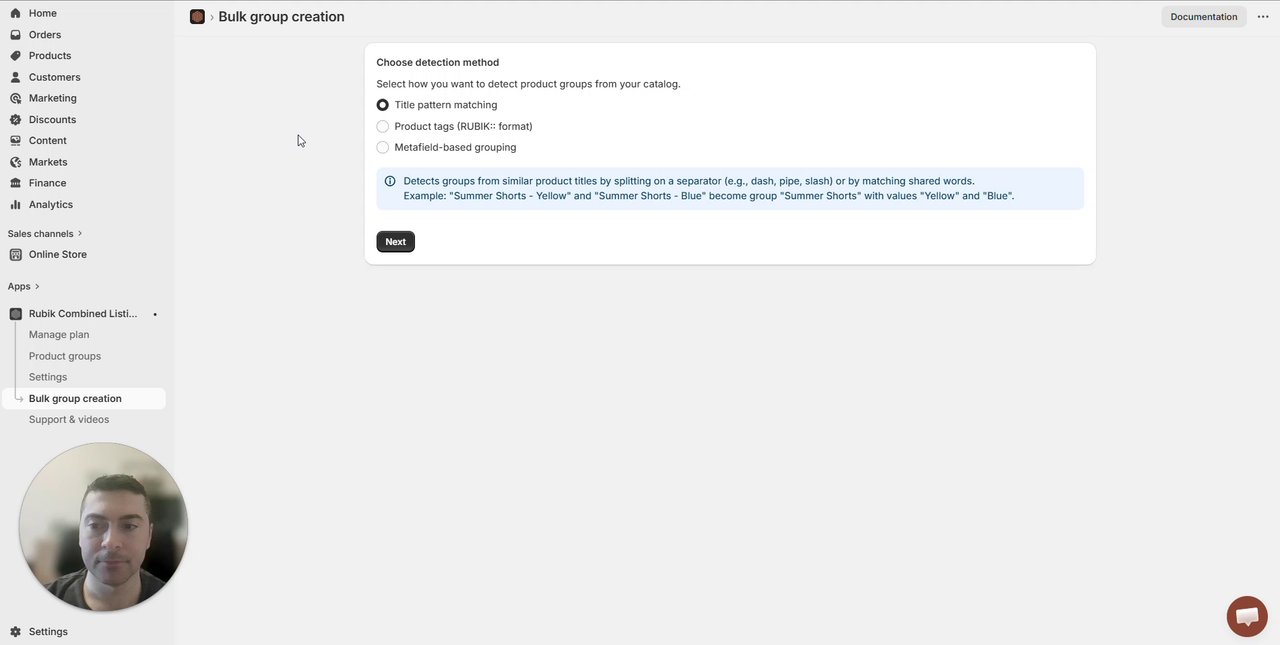Click the Analytics bar chart icon

point(15,205)
